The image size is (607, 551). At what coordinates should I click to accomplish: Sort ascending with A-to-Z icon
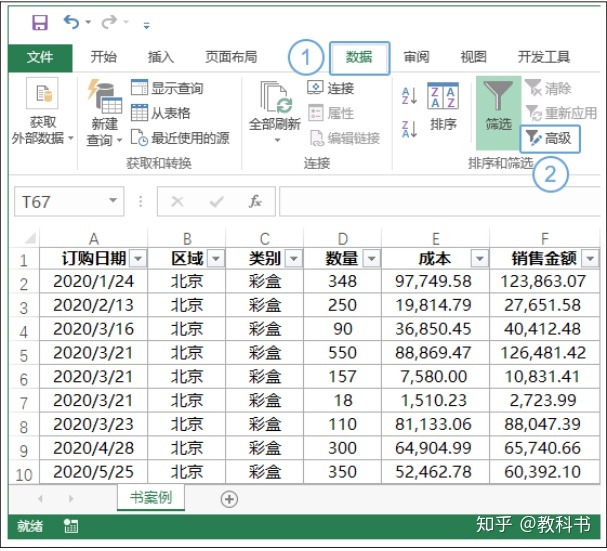coord(409,96)
